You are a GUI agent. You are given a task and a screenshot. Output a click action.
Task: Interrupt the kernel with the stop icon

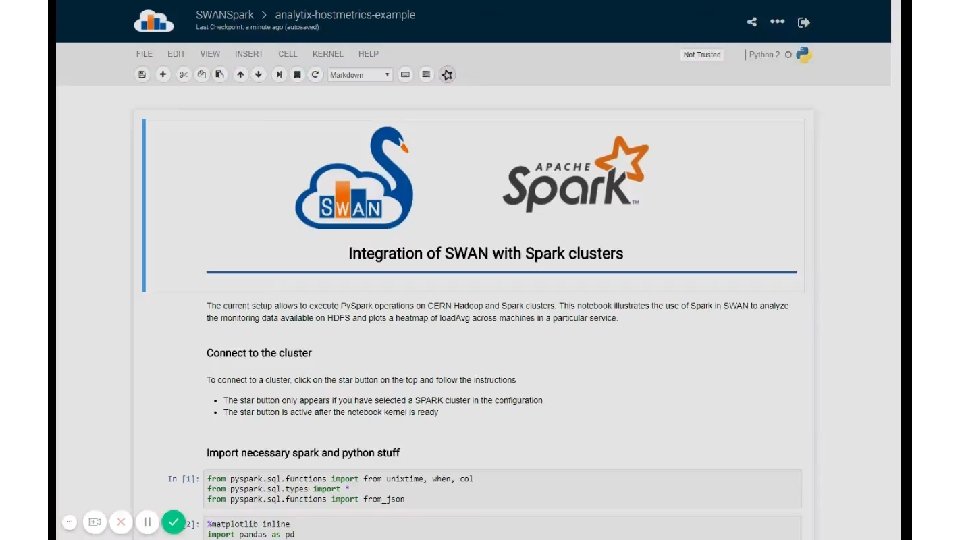pos(297,75)
